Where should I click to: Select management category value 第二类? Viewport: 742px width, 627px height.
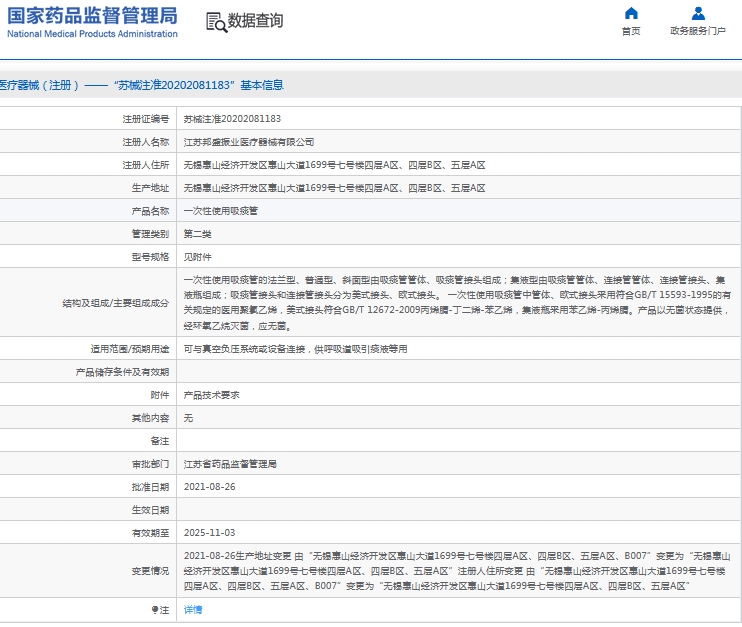197,234
